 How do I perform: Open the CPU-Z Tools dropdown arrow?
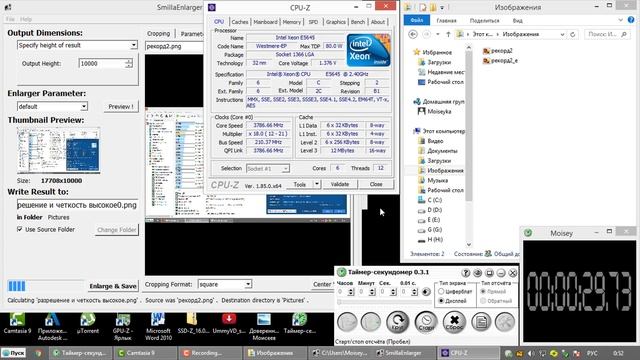pyautogui.click(x=317, y=184)
